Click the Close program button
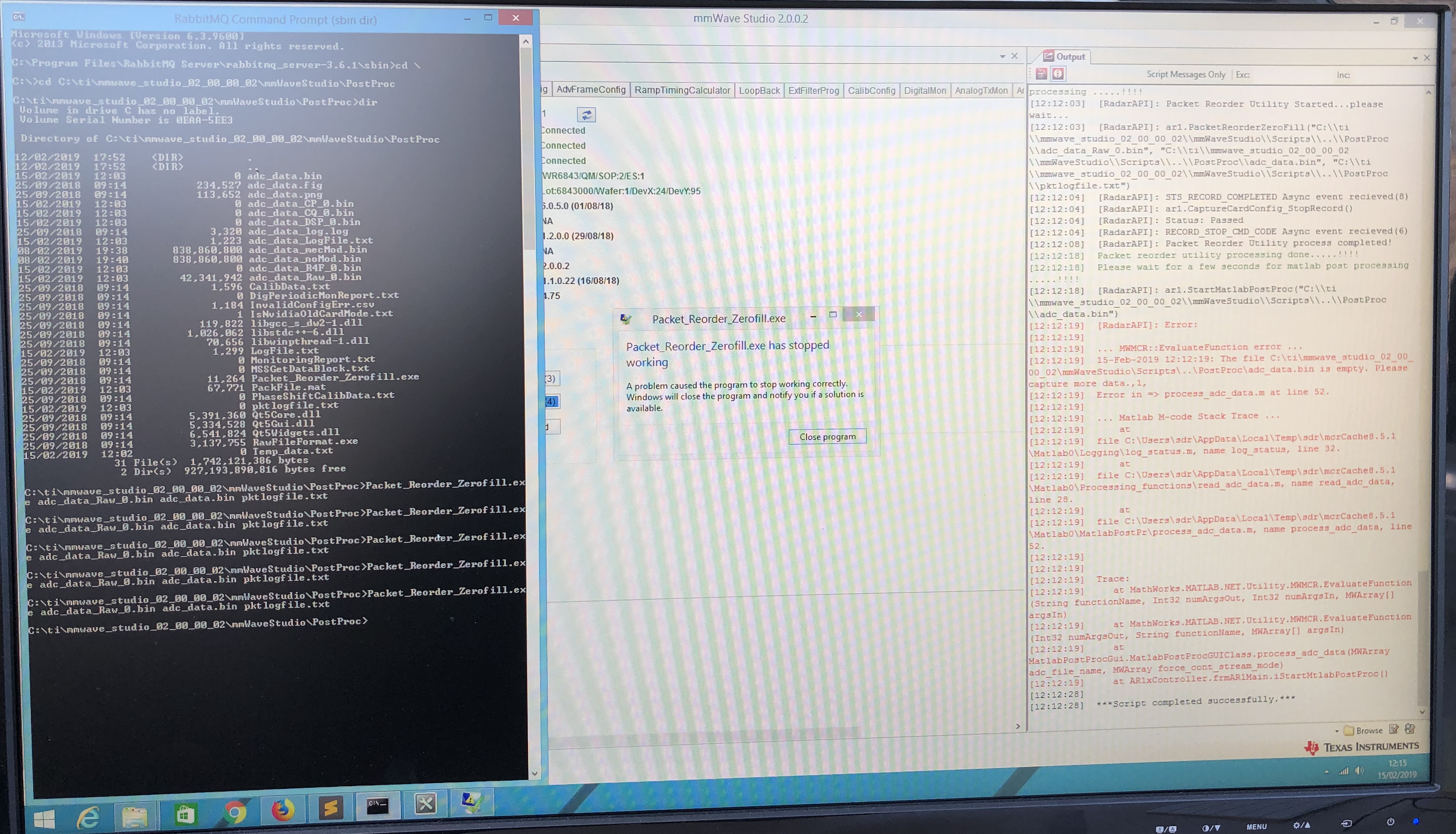The height and width of the screenshot is (834, 1456). [827, 436]
